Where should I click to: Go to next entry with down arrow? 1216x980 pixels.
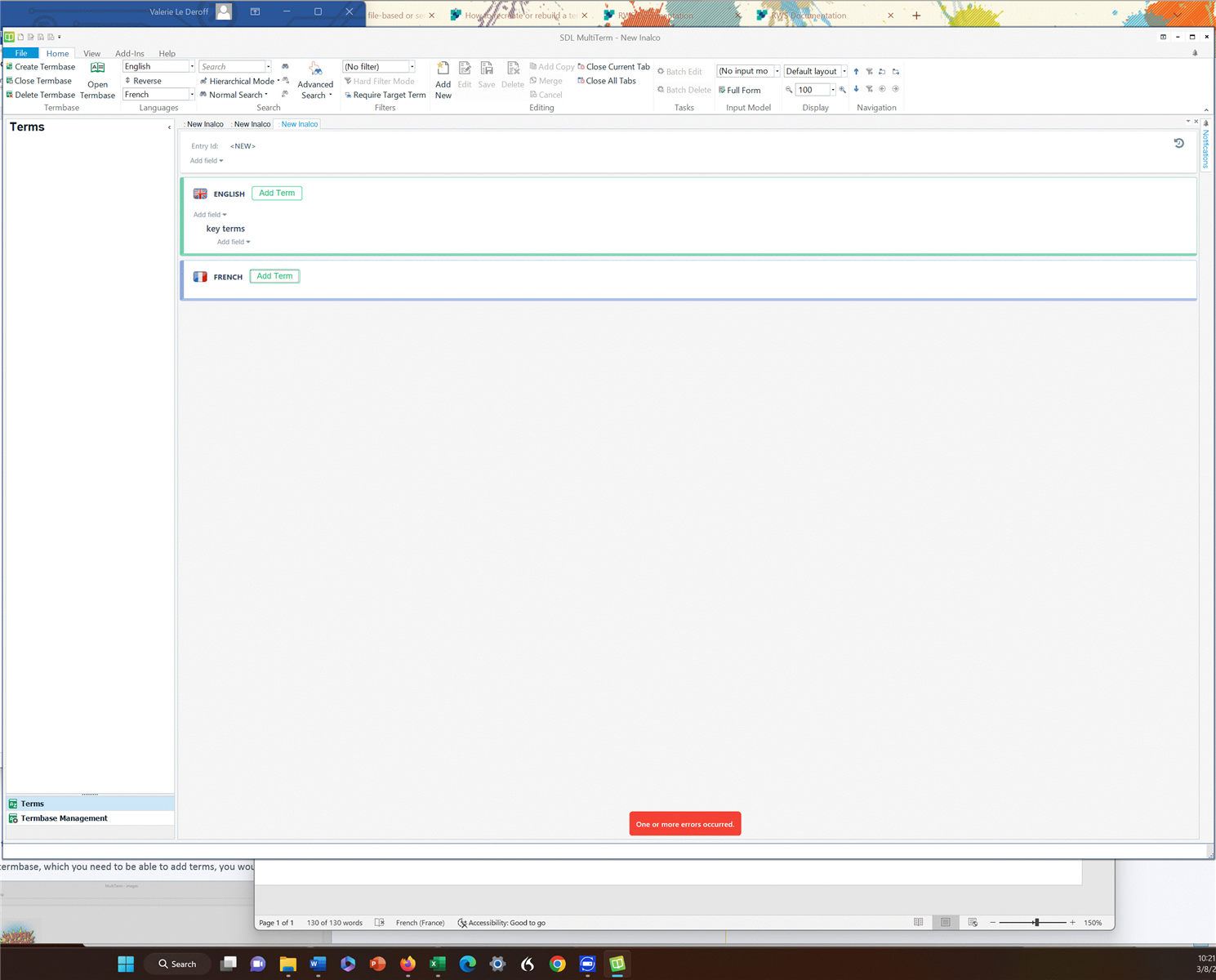click(x=856, y=89)
